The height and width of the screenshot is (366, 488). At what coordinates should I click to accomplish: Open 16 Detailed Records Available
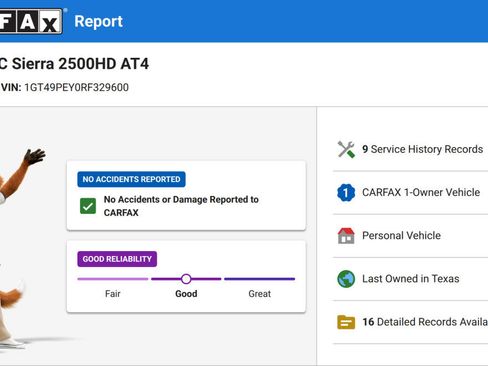click(410, 322)
